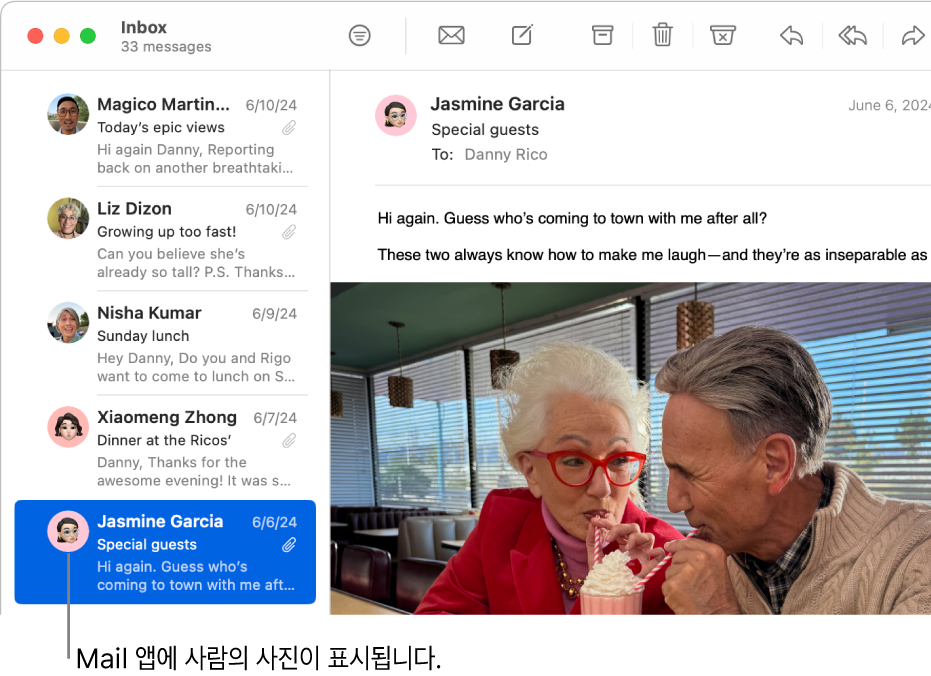Screen dimensions: 931x676
Task: Forward the message with the arrow icon
Action: pyautogui.click(x=913, y=36)
